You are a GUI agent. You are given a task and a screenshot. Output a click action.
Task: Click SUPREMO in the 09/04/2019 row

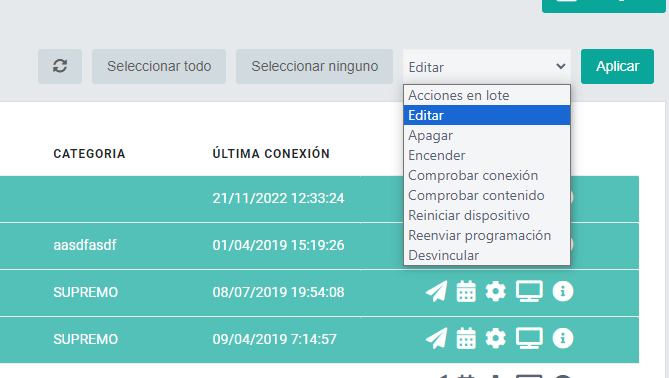[85, 339]
